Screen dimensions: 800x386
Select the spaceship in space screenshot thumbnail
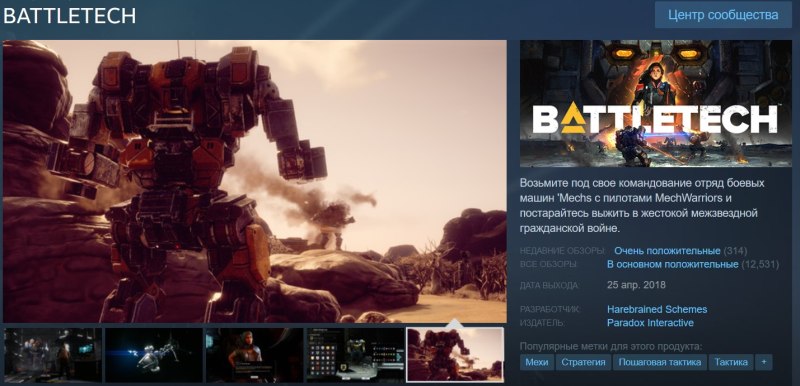point(154,355)
